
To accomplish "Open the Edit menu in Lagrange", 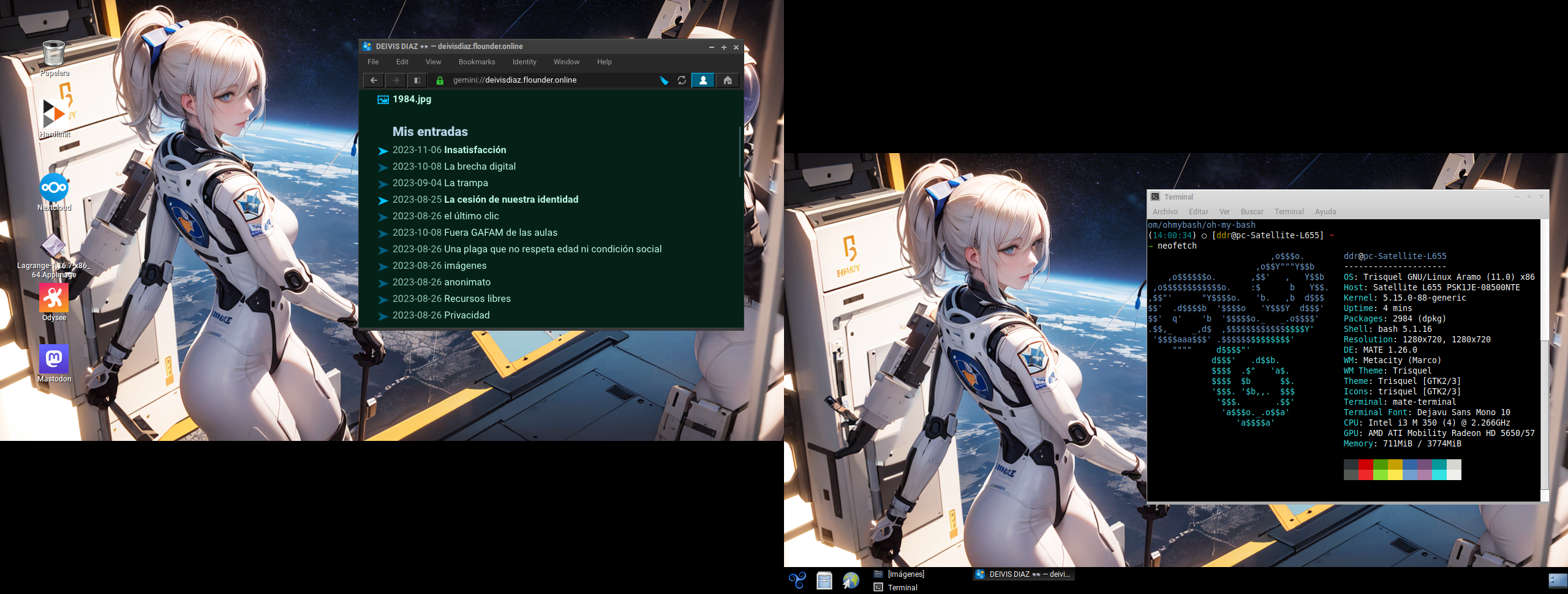I will [402, 62].
